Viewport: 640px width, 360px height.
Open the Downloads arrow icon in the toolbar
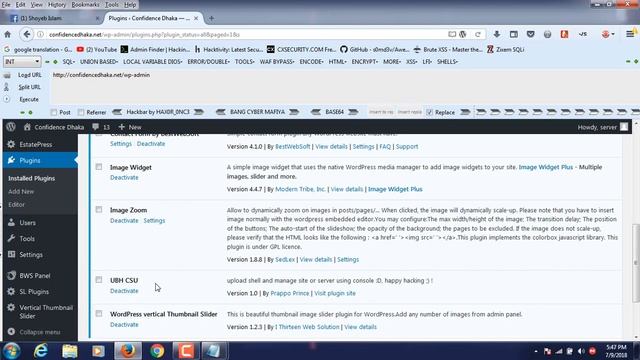coord(497,34)
